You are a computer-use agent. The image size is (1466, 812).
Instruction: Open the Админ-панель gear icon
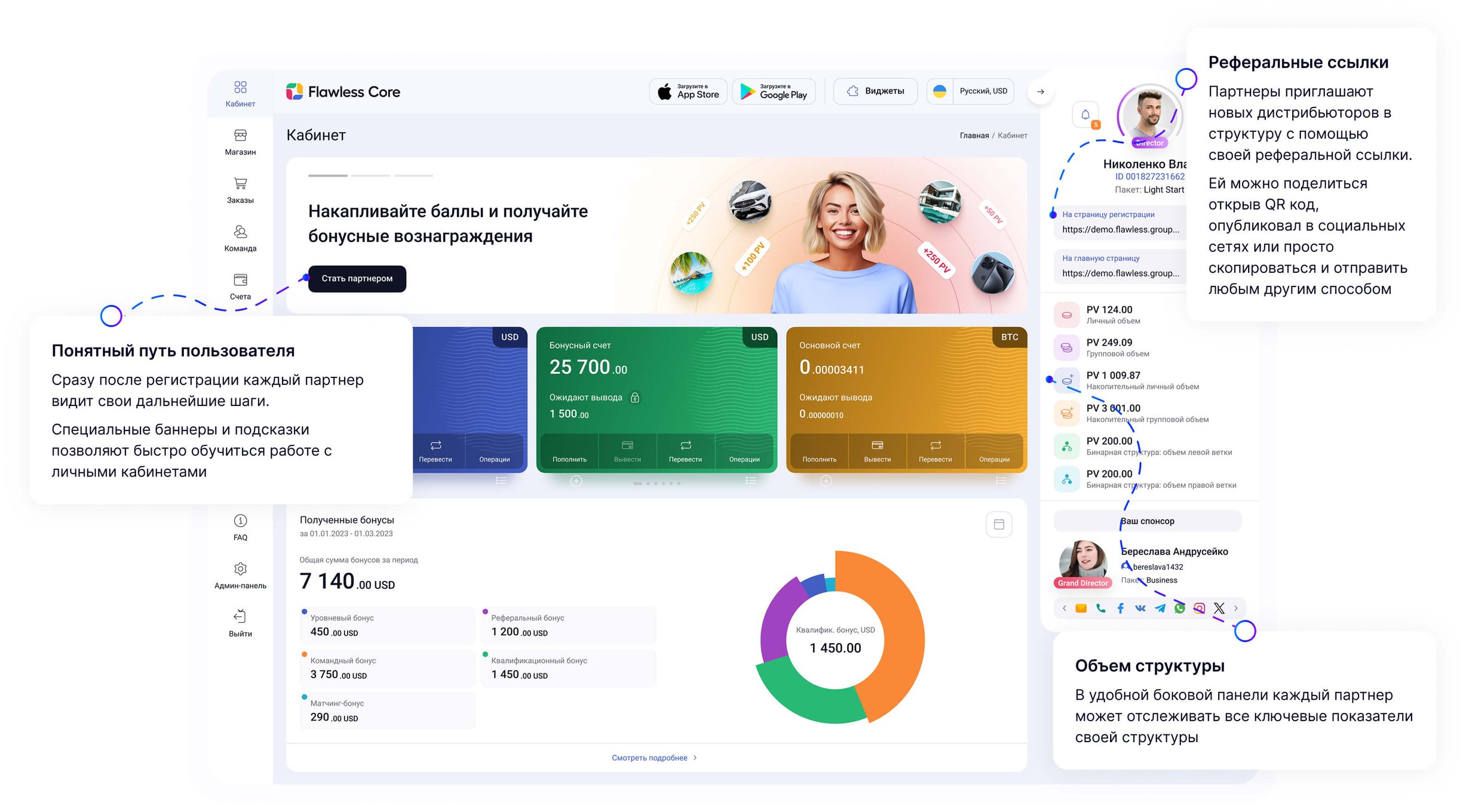pyautogui.click(x=240, y=569)
